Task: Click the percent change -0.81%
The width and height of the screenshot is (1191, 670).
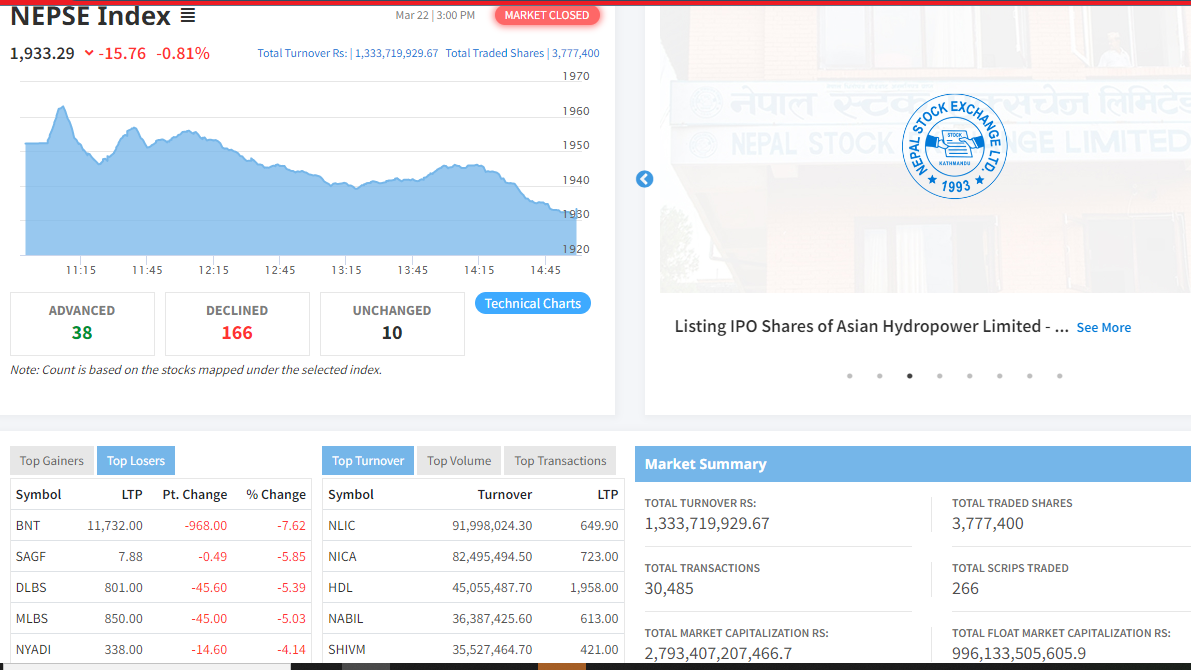Action: point(183,53)
